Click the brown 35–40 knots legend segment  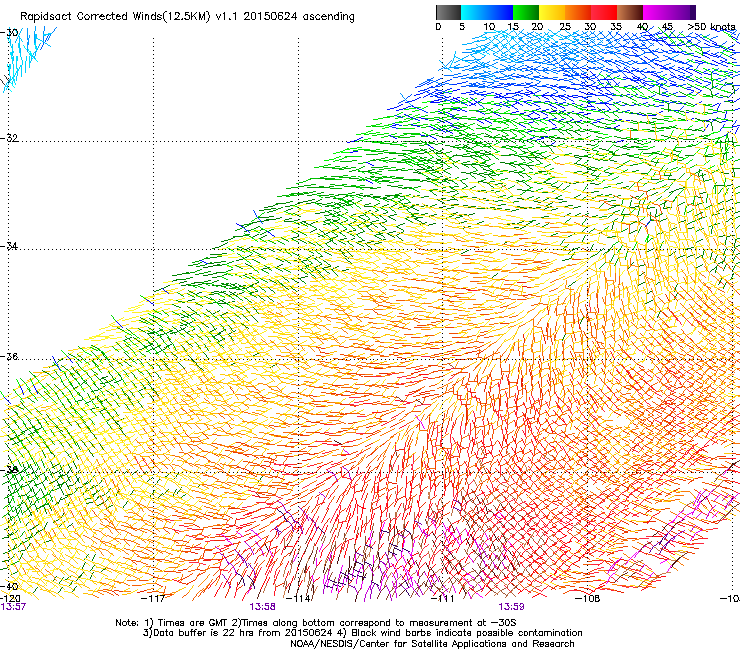click(x=630, y=12)
